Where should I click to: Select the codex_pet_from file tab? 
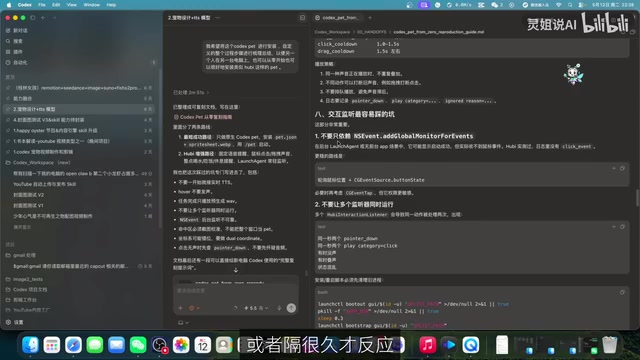pos(338,18)
